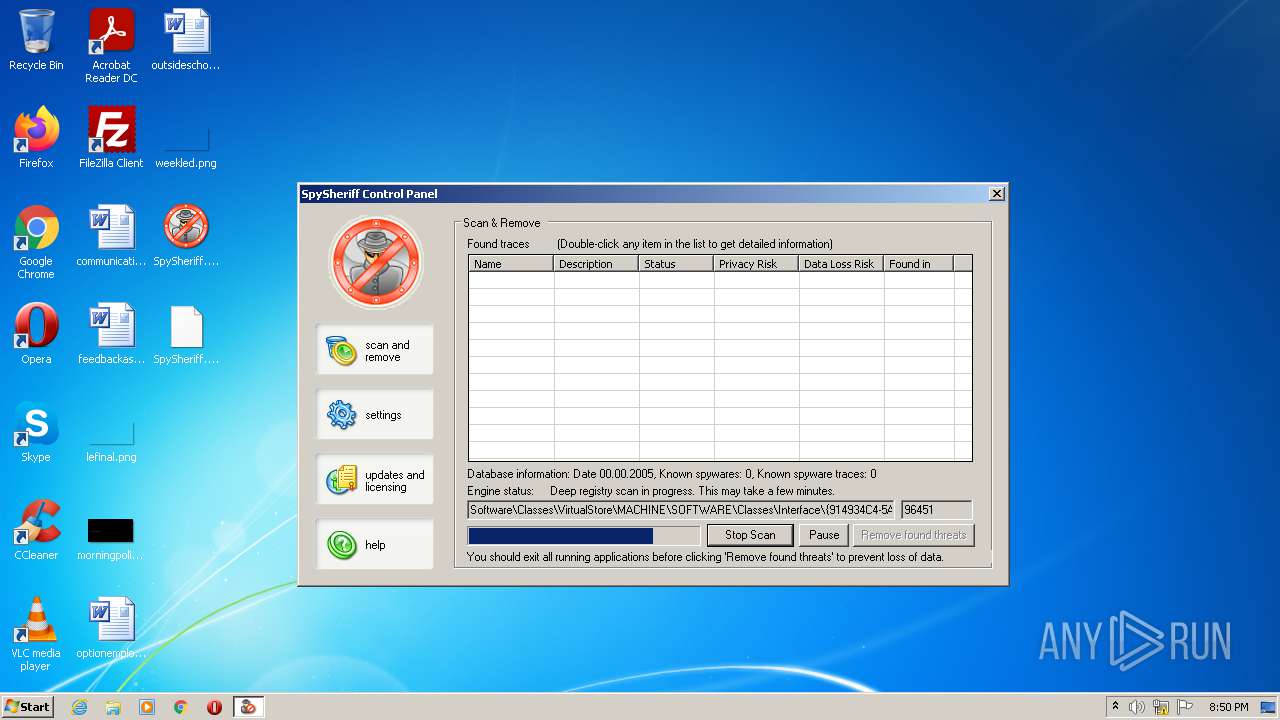The width and height of the screenshot is (1280, 720).
Task: Open Internet Explorer from the taskbar
Action: pos(79,707)
